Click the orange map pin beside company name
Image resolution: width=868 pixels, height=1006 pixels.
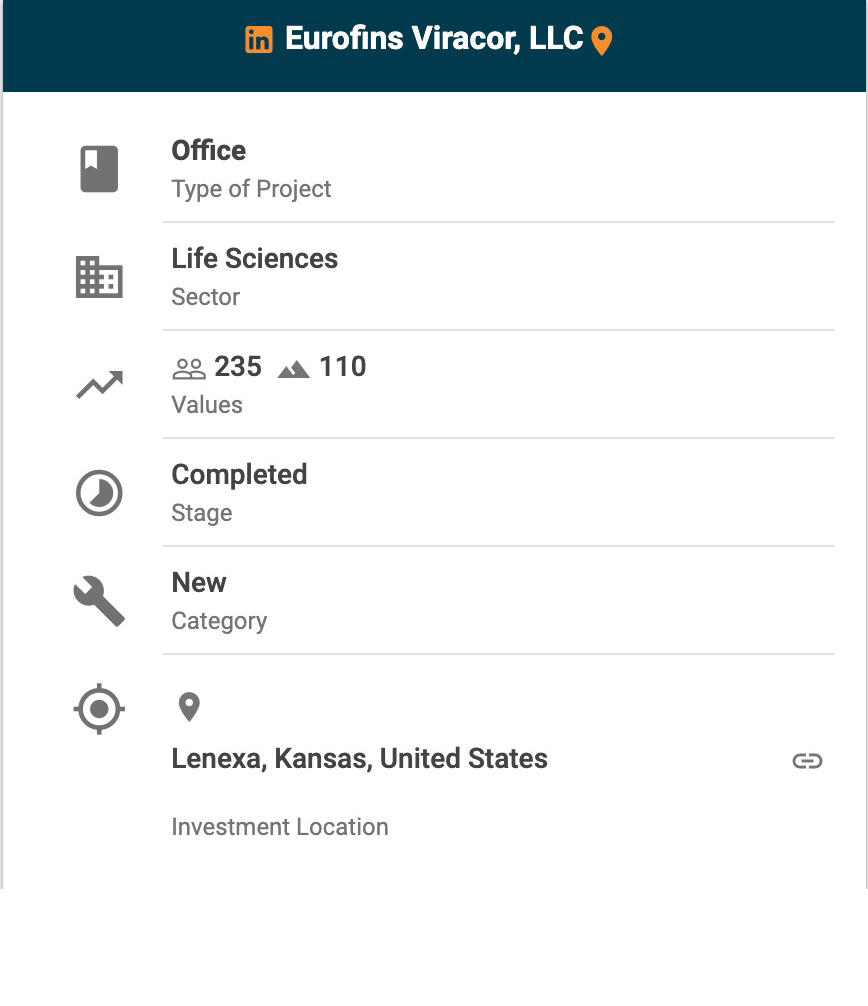pyautogui.click(x=601, y=41)
